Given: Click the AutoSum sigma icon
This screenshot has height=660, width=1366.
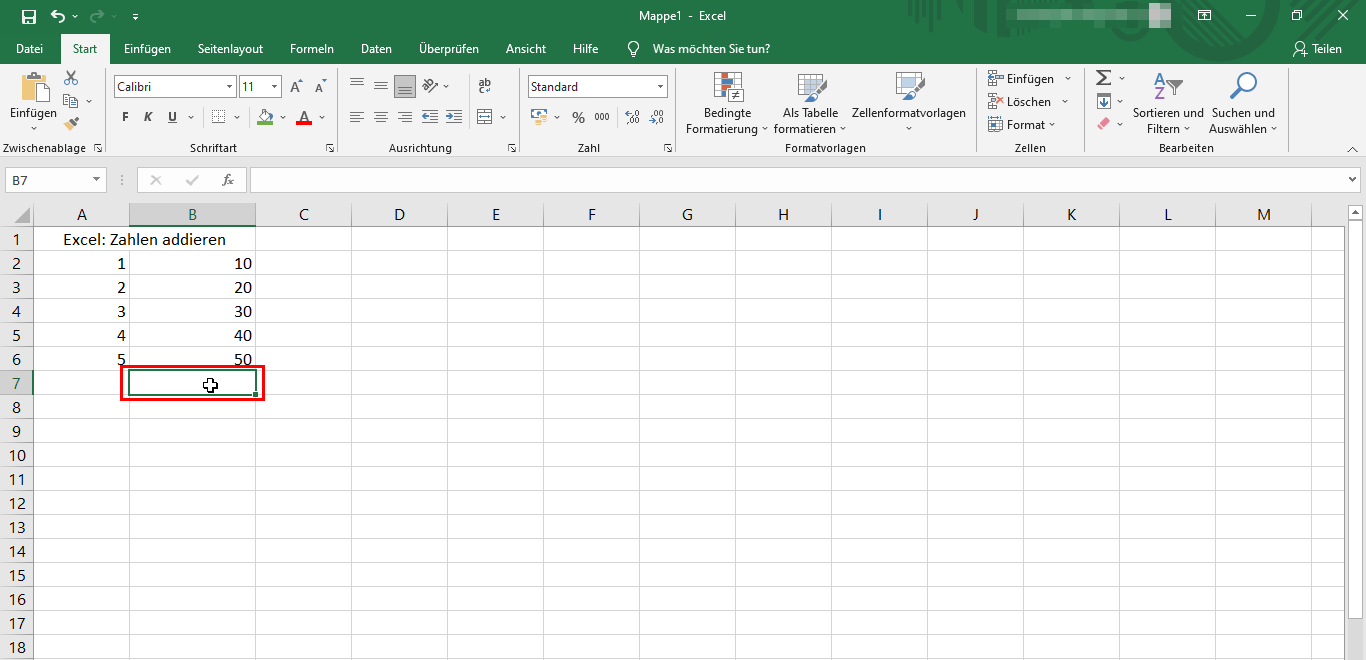Looking at the screenshot, I should (1103, 78).
